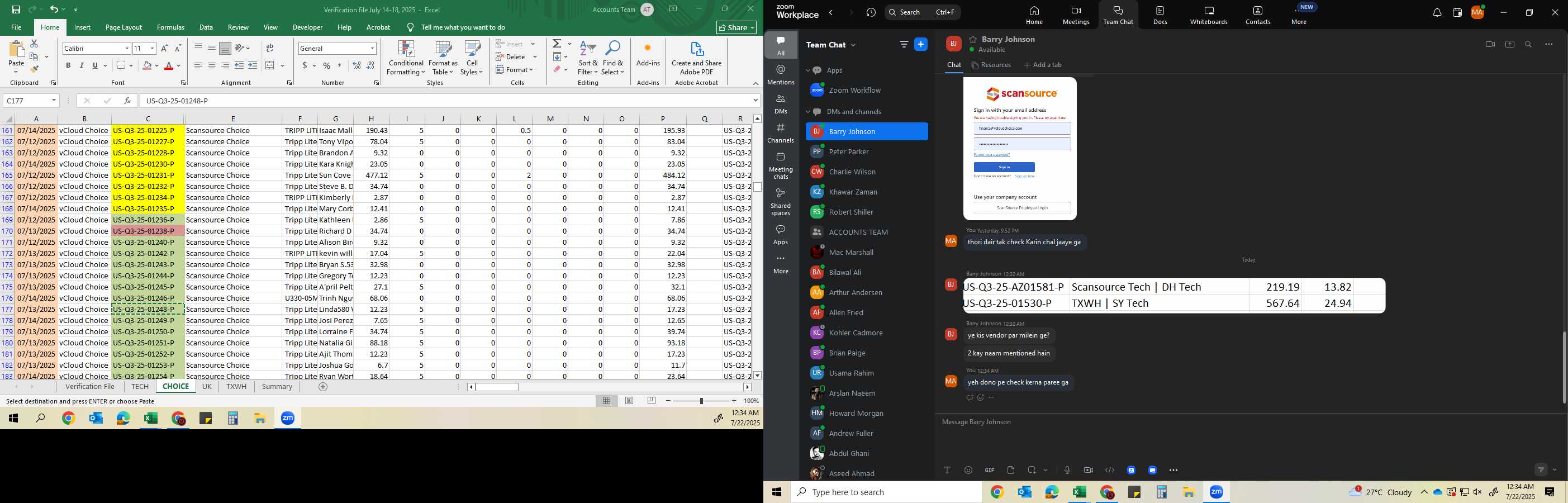Open the Zoom Workflow app chat

pyautogui.click(x=867, y=90)
